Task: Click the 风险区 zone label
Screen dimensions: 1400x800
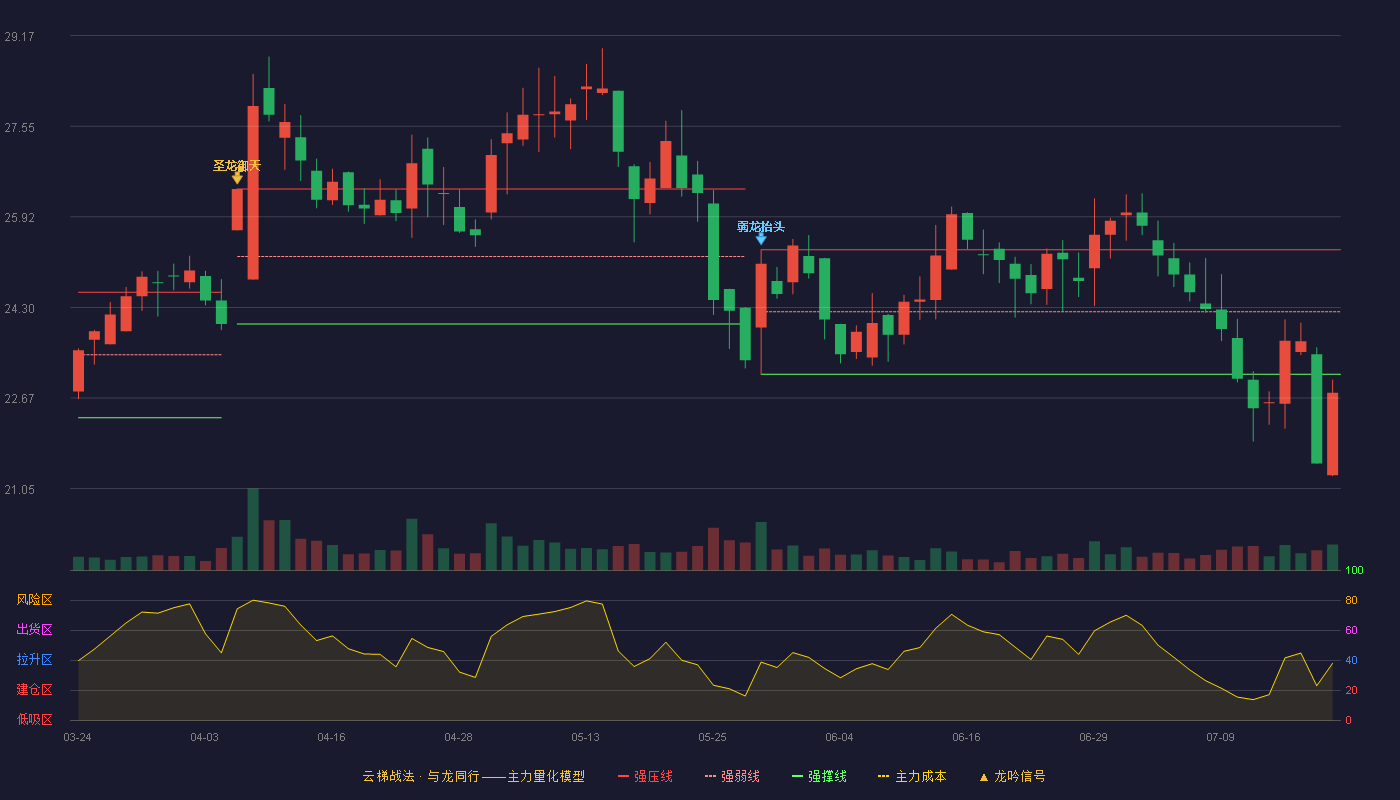Action: (x=34, y=600)
